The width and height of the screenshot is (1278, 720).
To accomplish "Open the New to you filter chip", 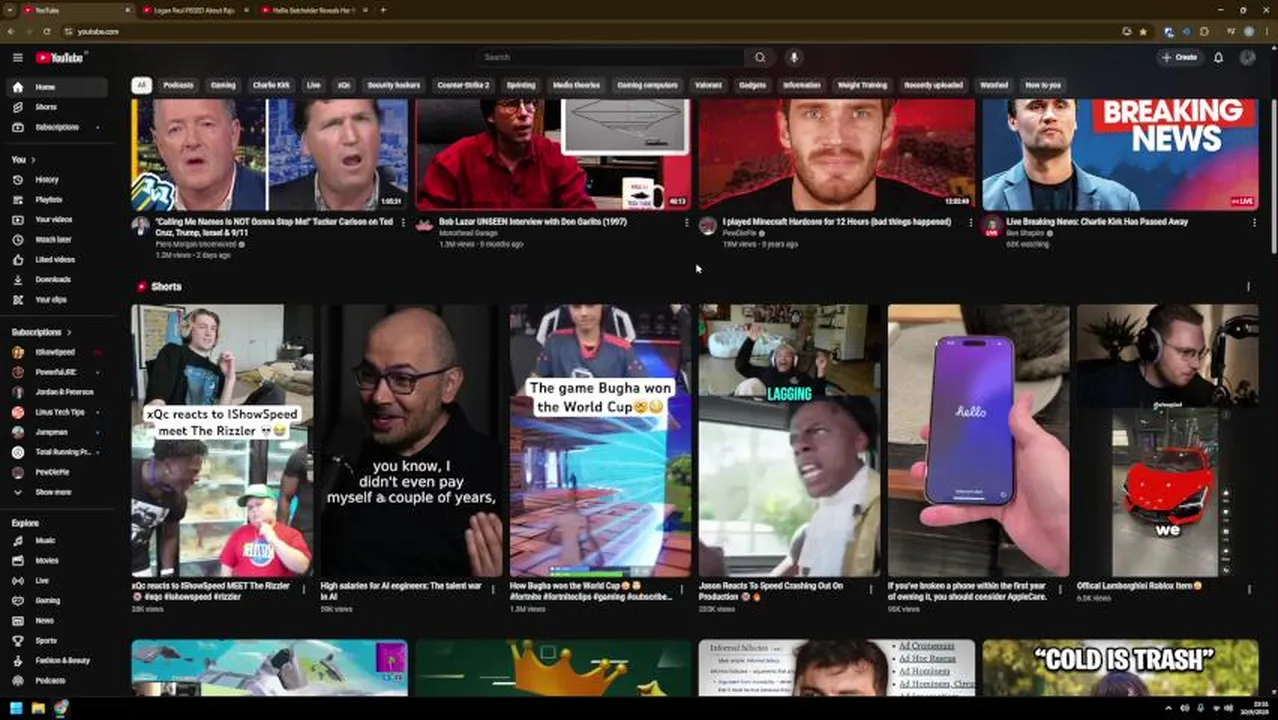I will point(1042,85).
